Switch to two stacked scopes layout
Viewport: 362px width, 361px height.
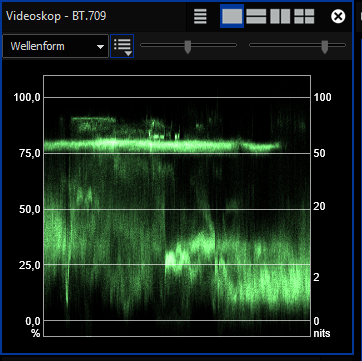[x=256, y=16]
